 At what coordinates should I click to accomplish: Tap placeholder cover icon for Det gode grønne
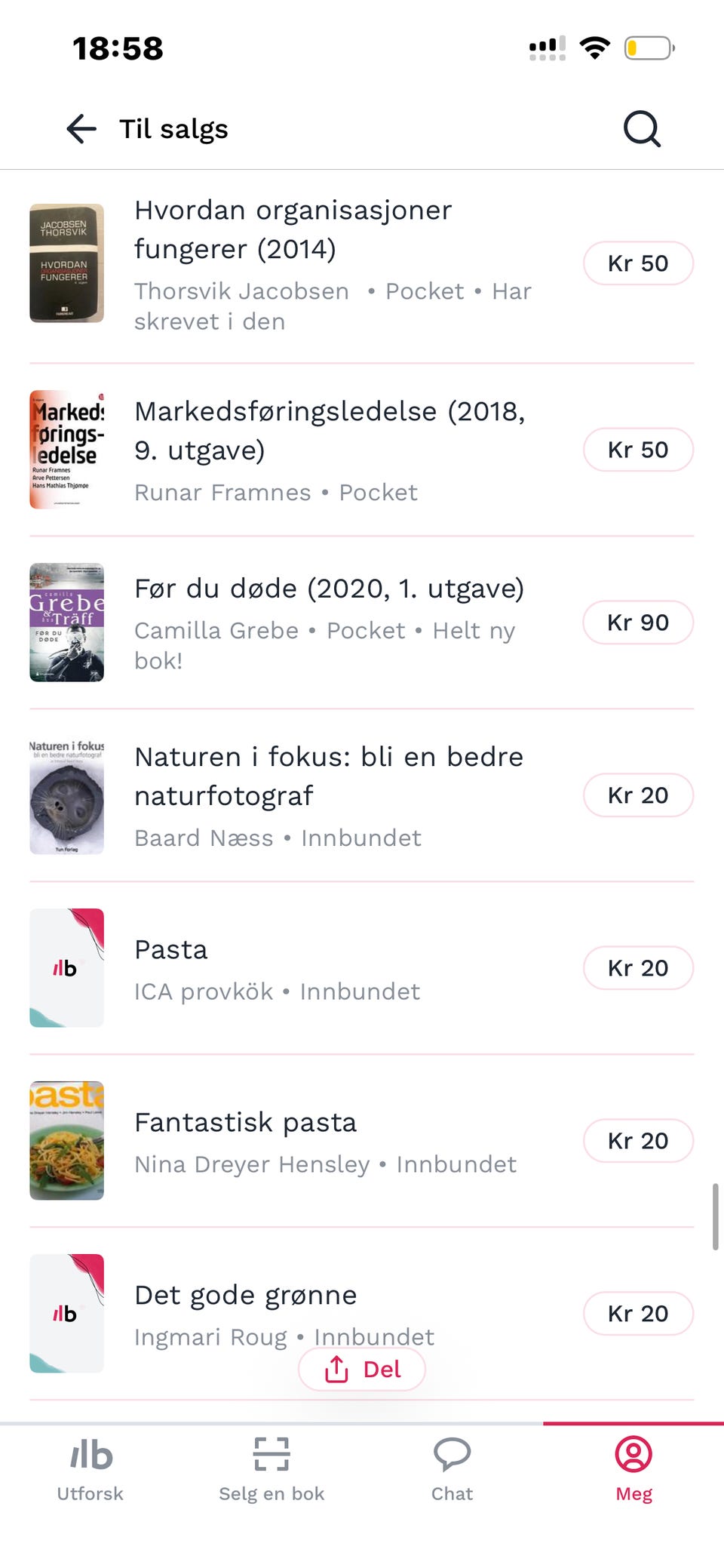[67, 1314]
